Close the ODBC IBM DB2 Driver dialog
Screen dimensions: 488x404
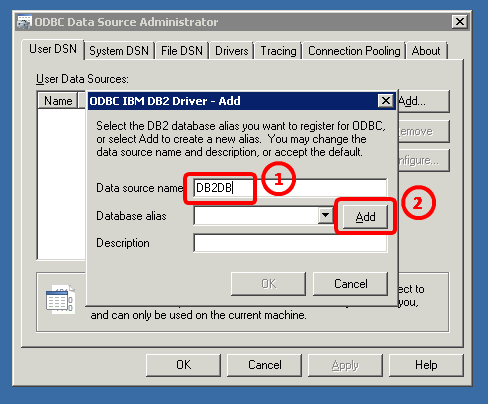pos(385,100)
